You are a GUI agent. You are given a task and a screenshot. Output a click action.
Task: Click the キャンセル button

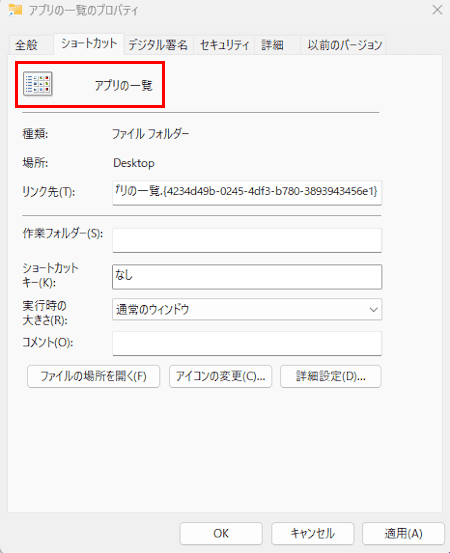(x=312, y=533)
